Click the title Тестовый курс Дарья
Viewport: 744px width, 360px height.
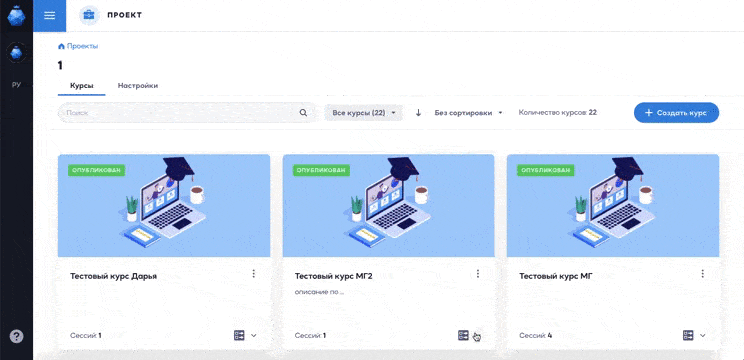[x=113, y=276]
